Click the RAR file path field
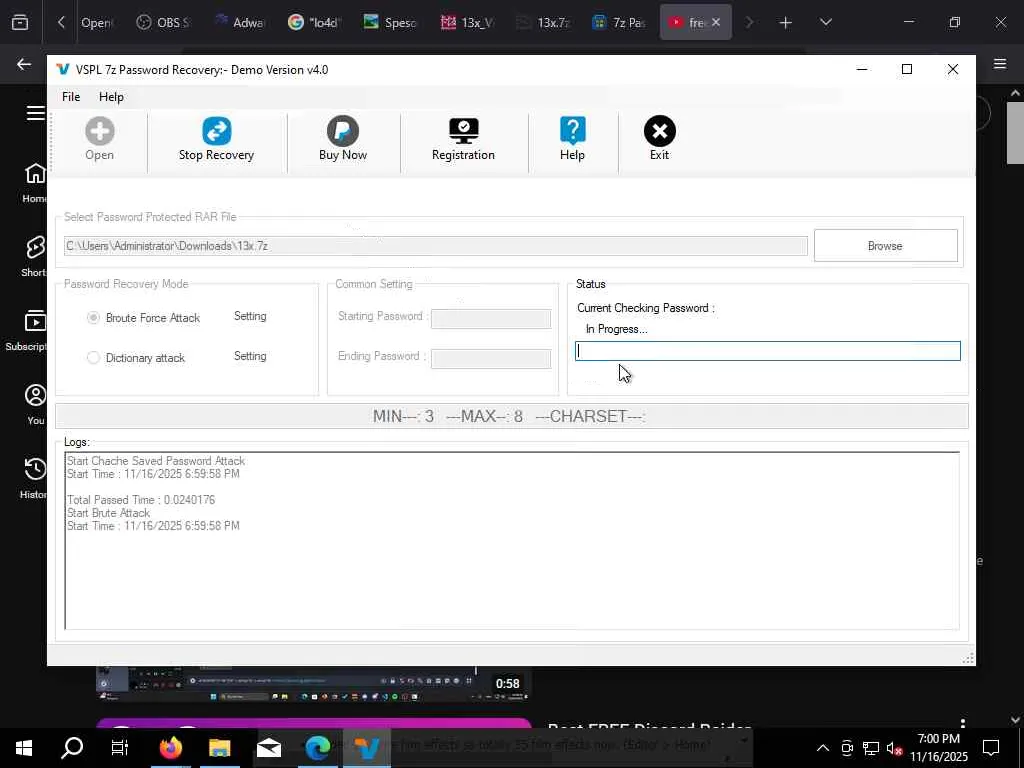 coord(436,246)
